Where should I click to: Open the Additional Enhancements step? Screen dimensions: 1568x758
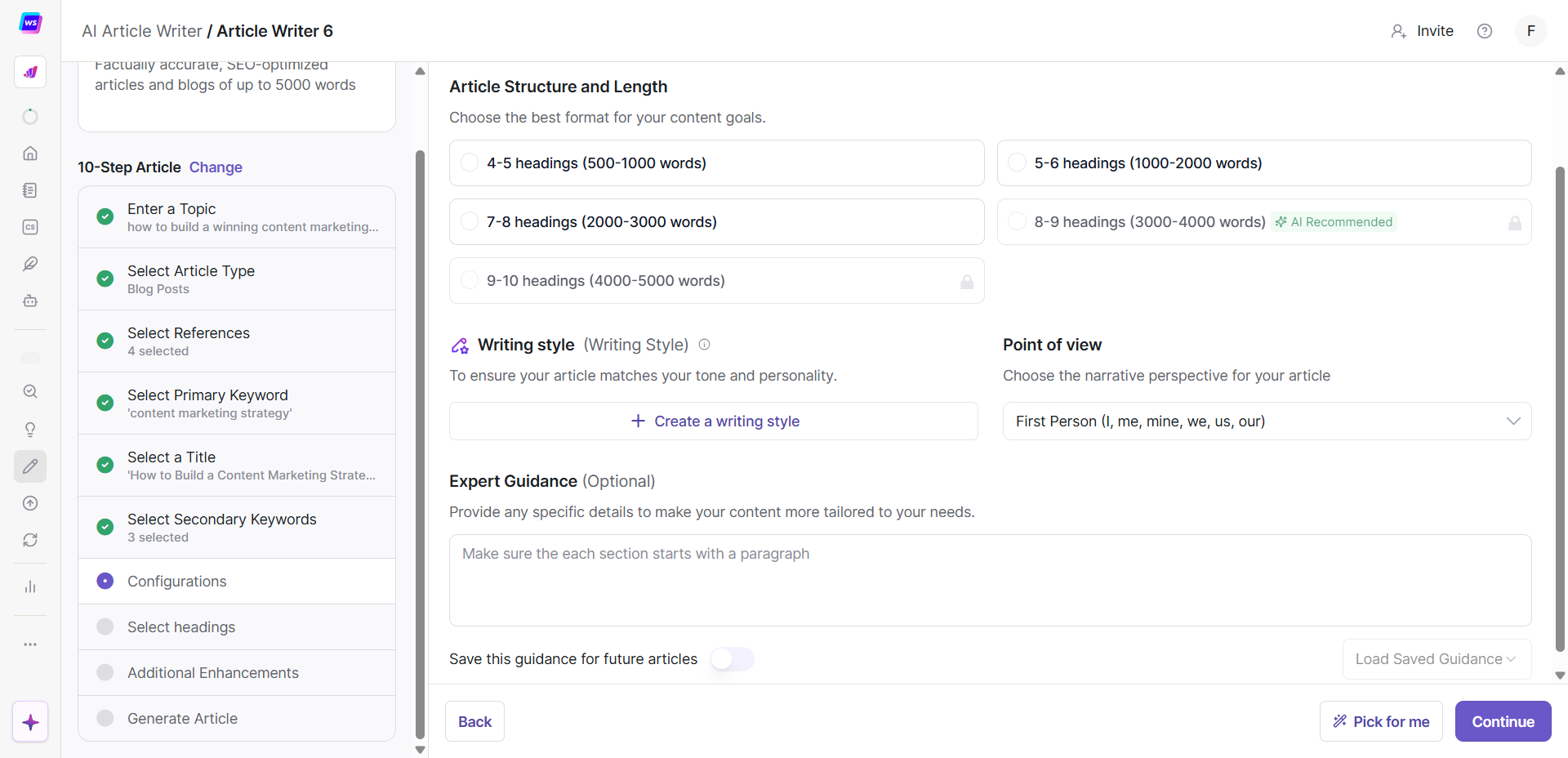coord(237,673)
